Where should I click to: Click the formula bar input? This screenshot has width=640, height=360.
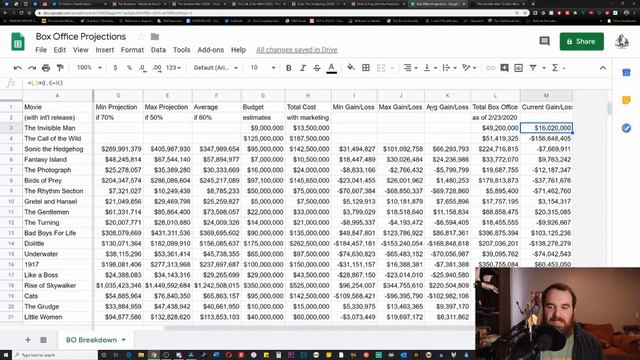pyautogui.click(x=318, y=83)
